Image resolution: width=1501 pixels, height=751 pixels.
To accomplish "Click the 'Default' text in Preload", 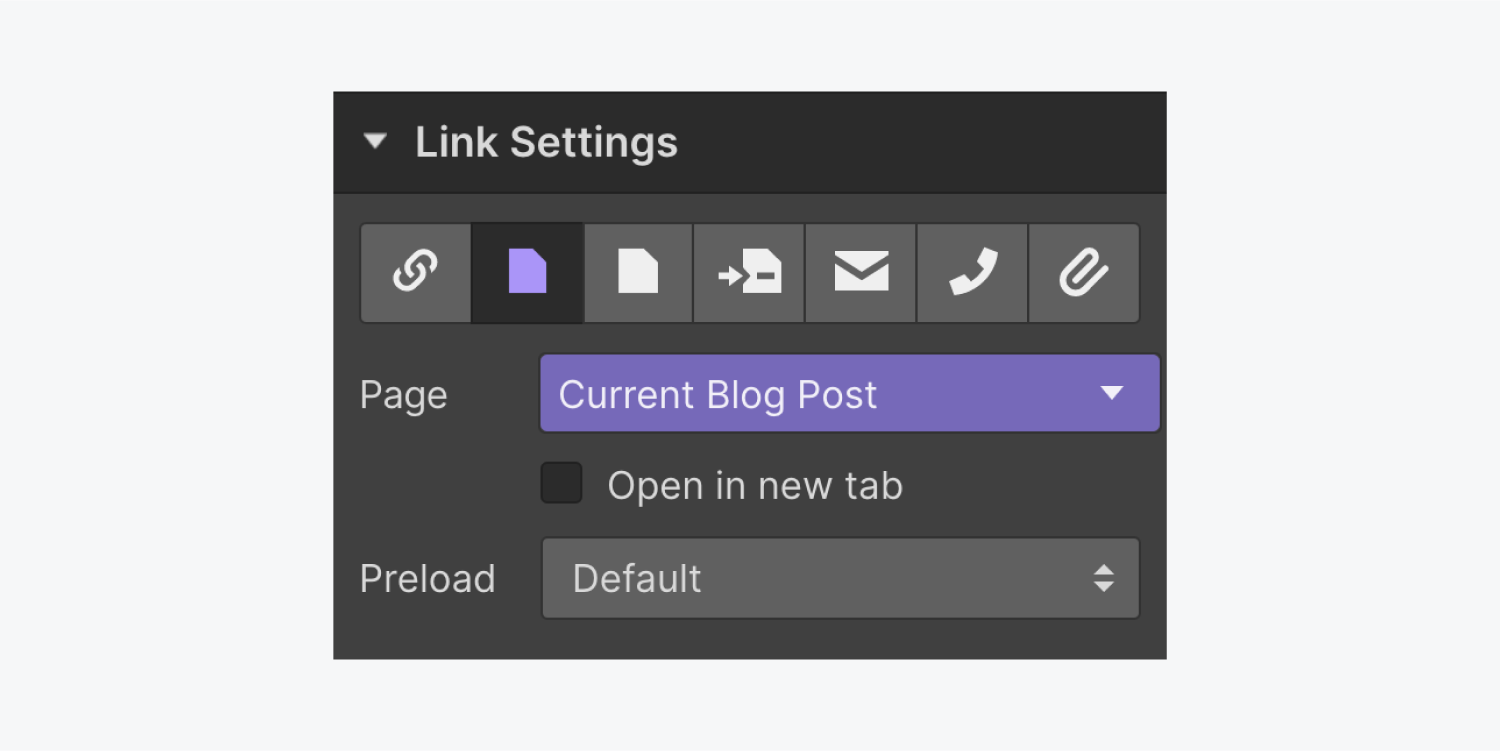I will click(x=637, y=579).
